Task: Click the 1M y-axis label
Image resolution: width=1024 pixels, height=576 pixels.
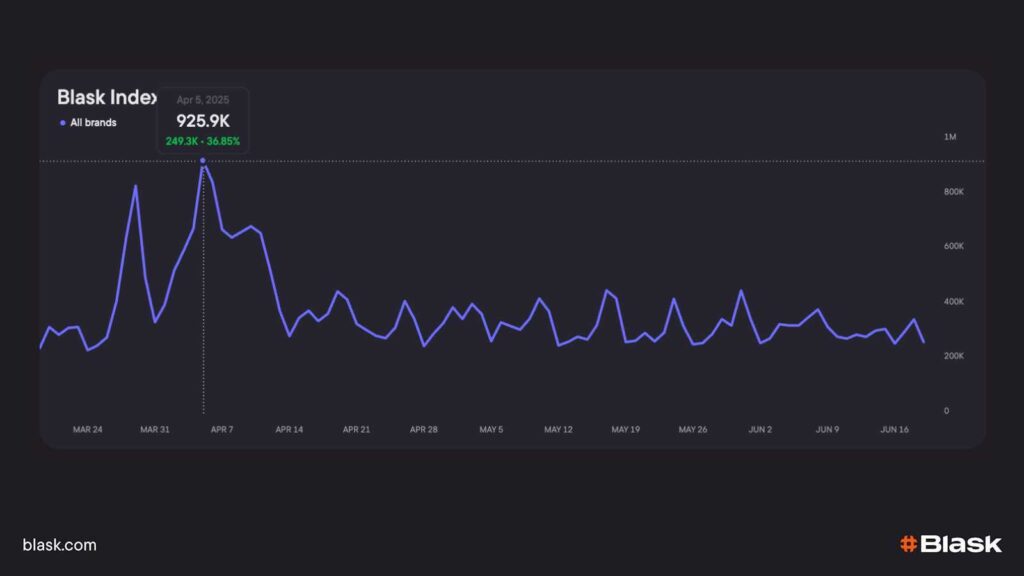Action: (950, 137)
